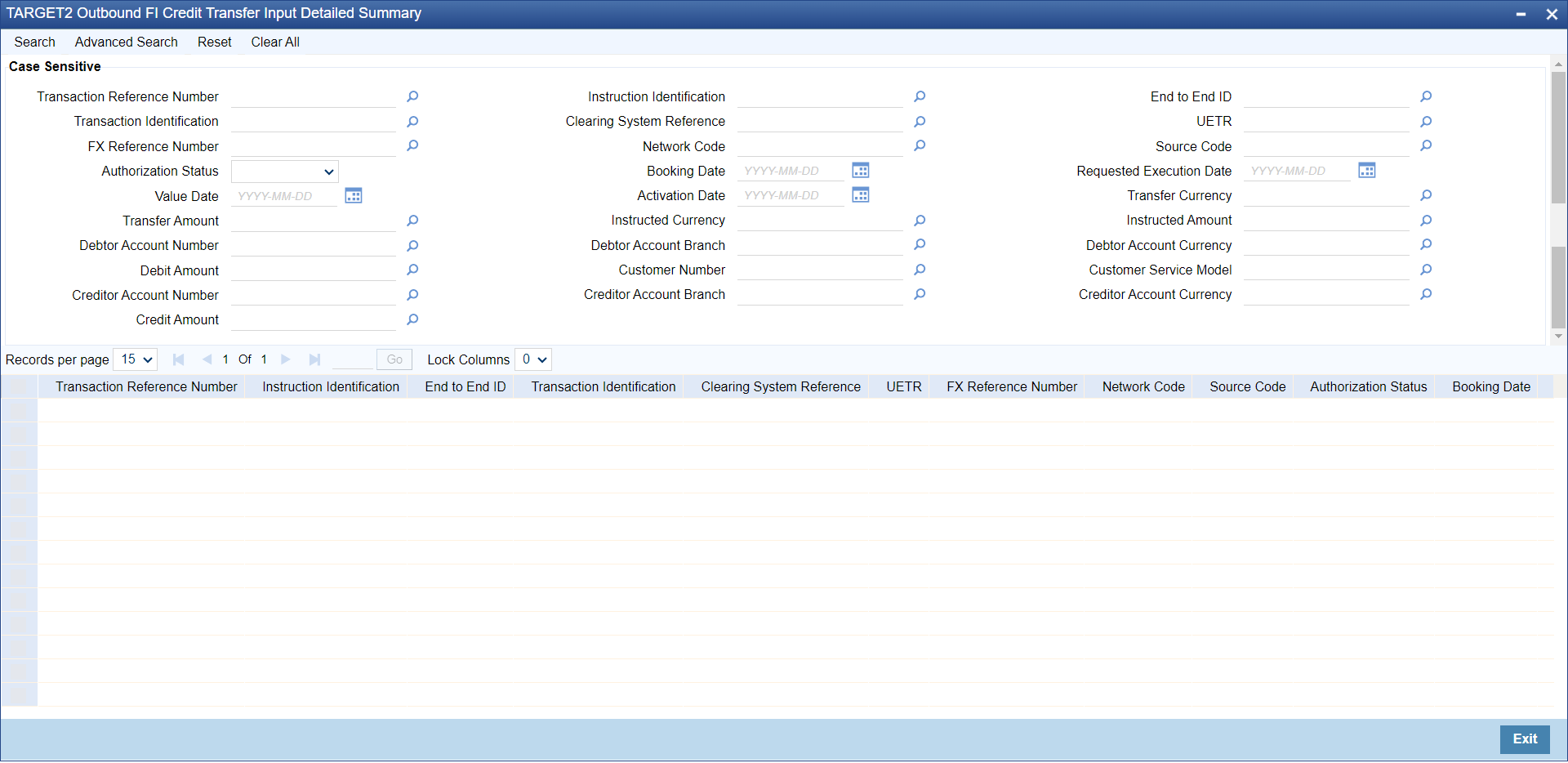
Task: Click the Reset menu option
Action: [215, 42]
